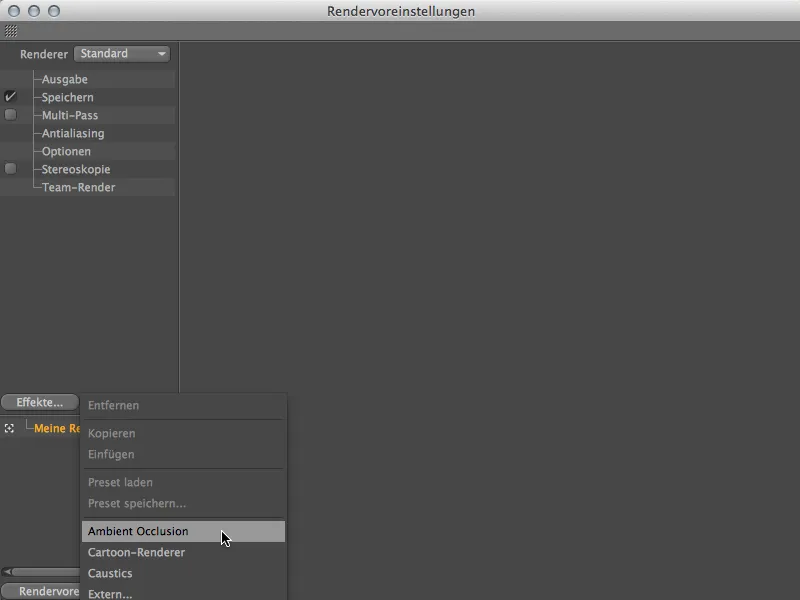Click the minimize window button

tap(34, 11)
